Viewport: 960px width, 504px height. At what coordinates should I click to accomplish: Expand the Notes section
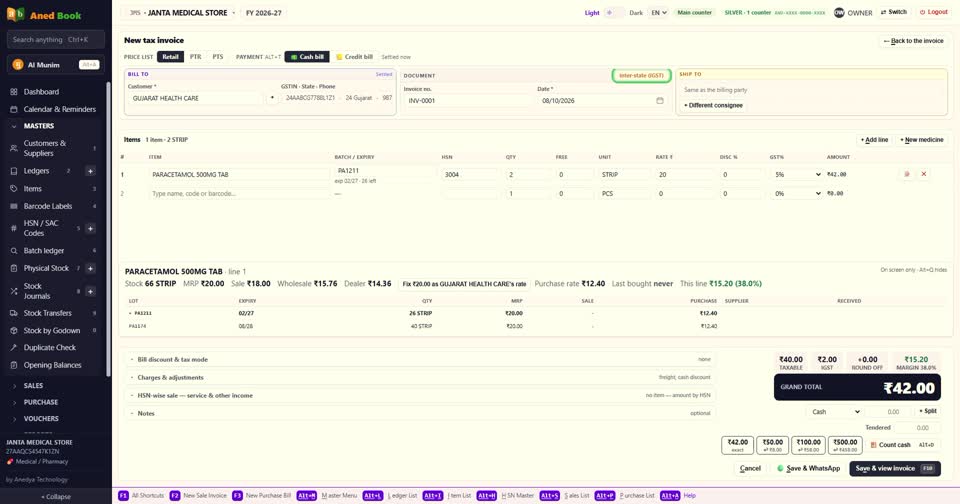coord(420,413)
